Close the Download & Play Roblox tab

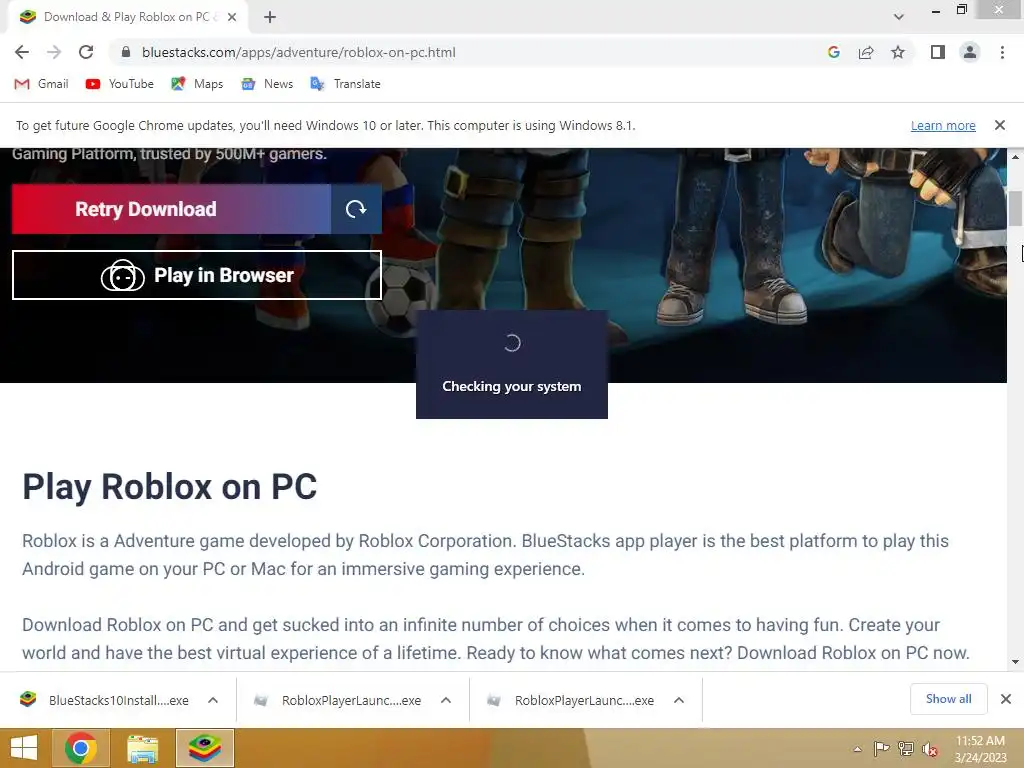pyautogui.click(x=232, y=17)
